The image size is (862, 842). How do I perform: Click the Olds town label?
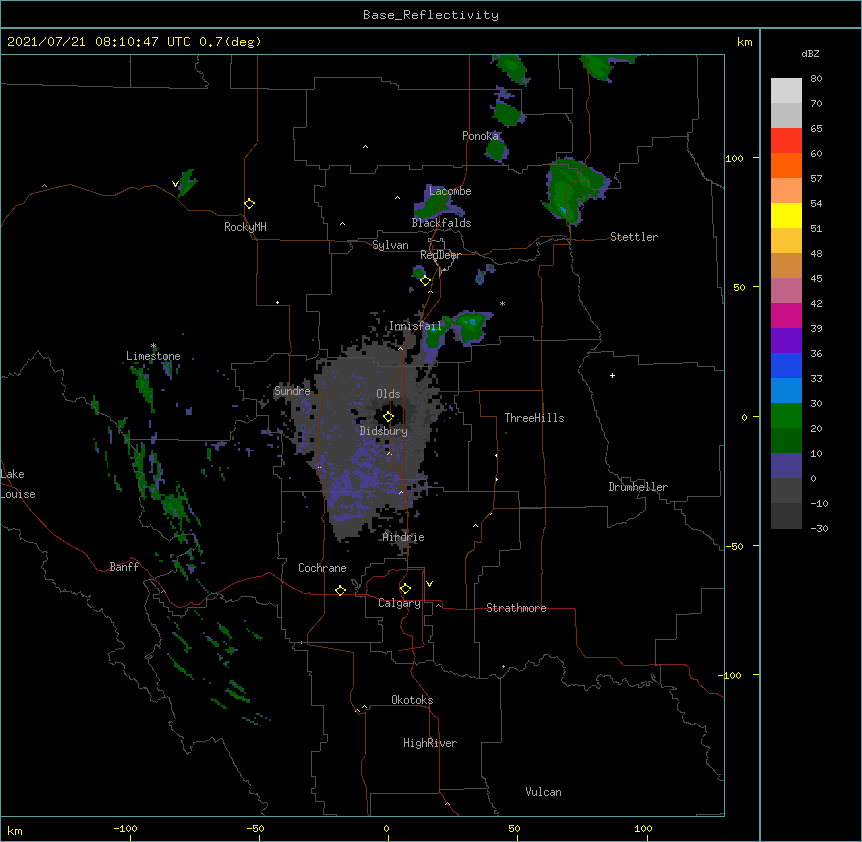point(388,394)
